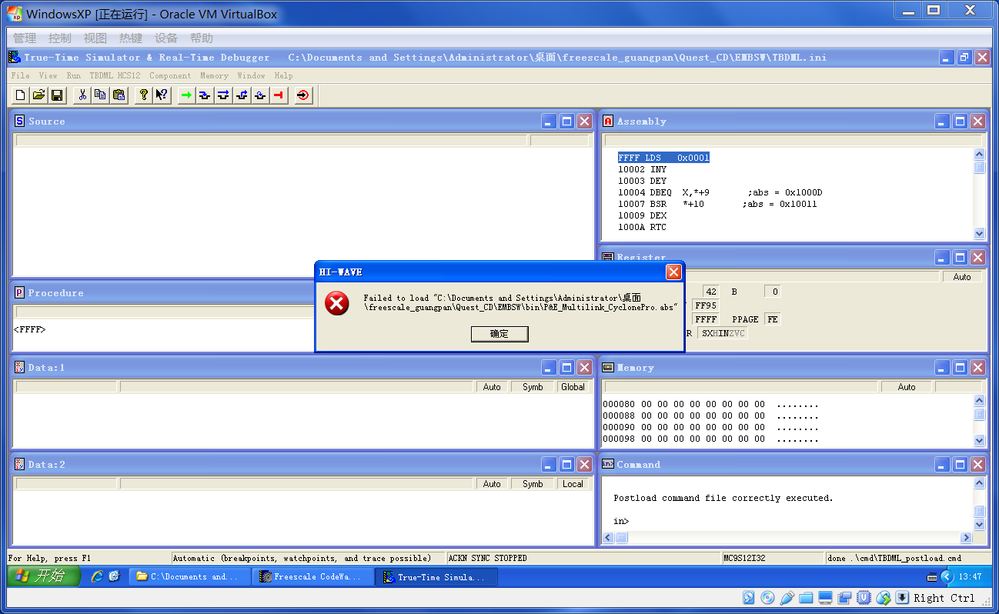Click the PPAGE register value FE
This screenshot has height=614, width=999.
pos(772,319)
